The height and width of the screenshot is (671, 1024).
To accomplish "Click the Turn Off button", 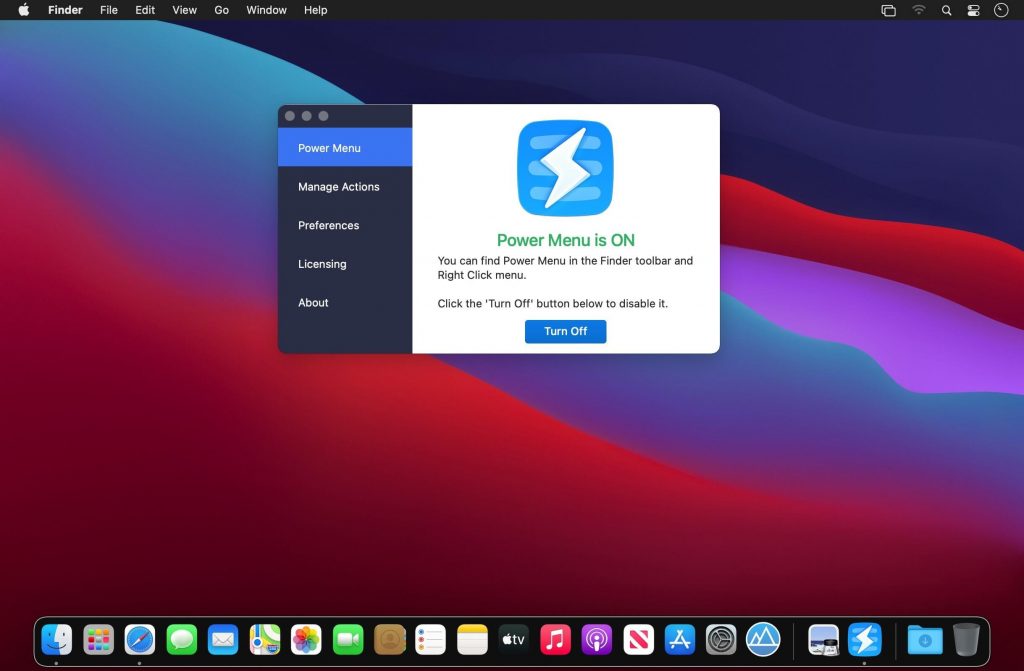I will 565,331.
